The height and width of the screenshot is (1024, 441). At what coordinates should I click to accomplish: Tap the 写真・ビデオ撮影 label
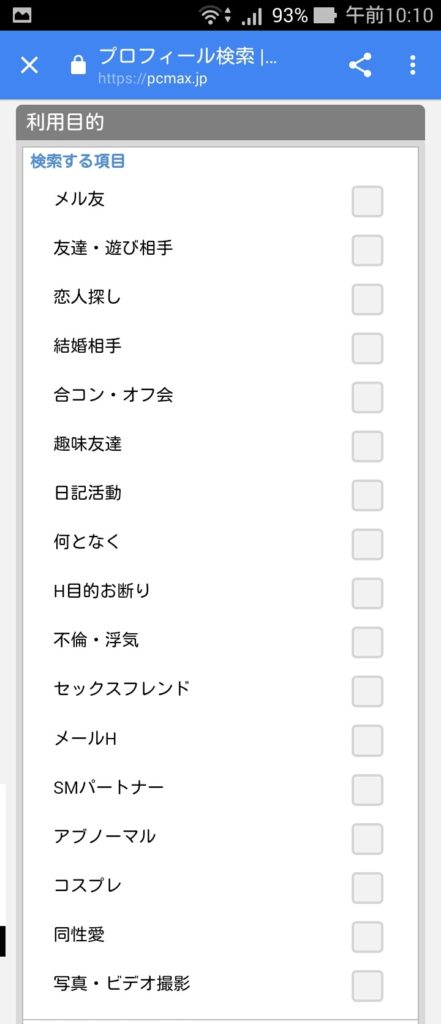[122, 983]
